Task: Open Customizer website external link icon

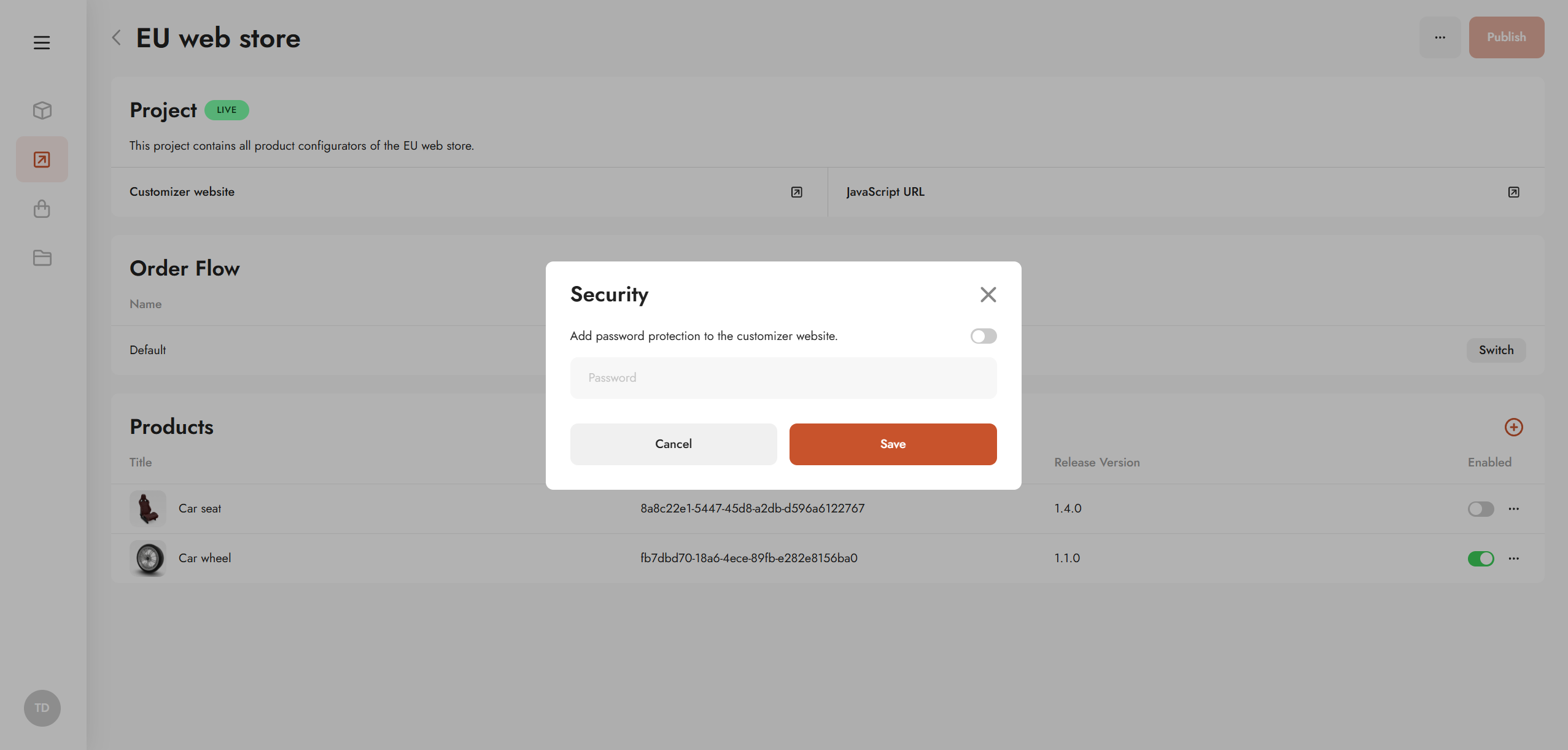Action: (x=796, y=192)
